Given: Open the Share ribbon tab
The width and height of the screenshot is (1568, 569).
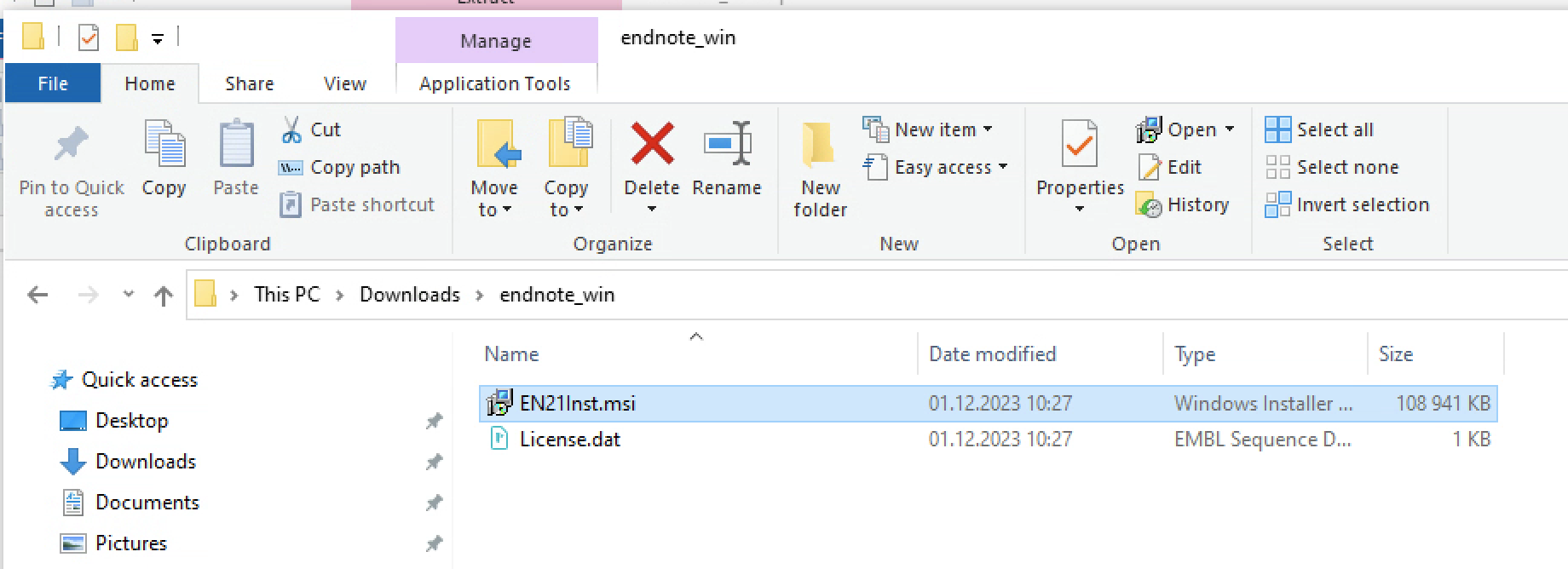Looking at the screenshot, I should point(249,83).
